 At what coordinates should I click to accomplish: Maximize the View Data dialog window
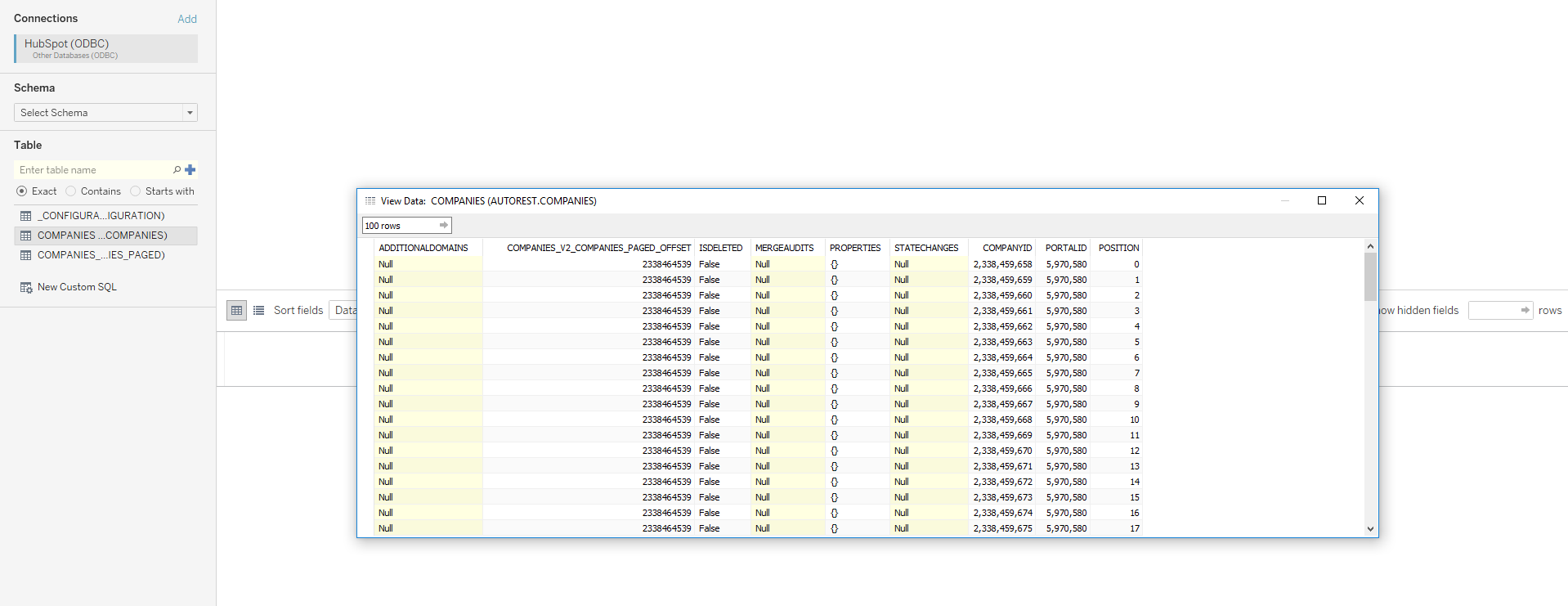pos(1321,201)
